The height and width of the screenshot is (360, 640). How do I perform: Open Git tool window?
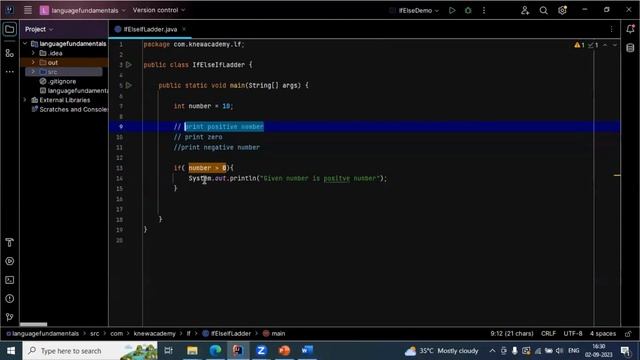[x=9, y=317]
